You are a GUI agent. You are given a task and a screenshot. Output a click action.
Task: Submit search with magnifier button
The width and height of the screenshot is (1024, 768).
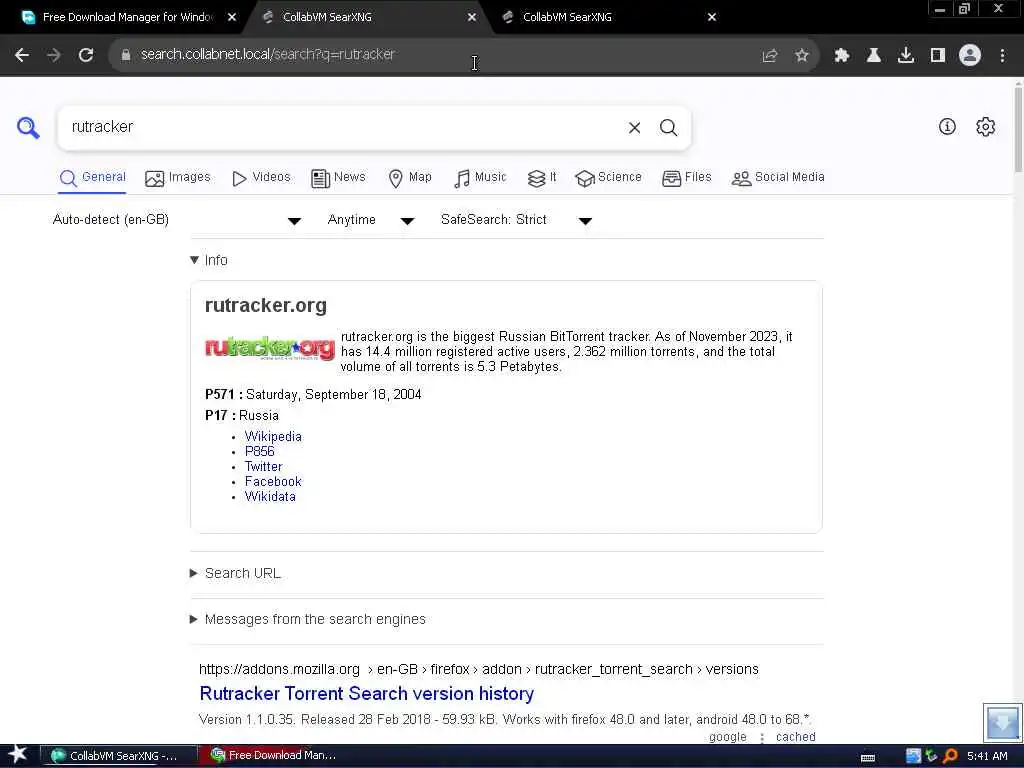(x=668, y=128)
